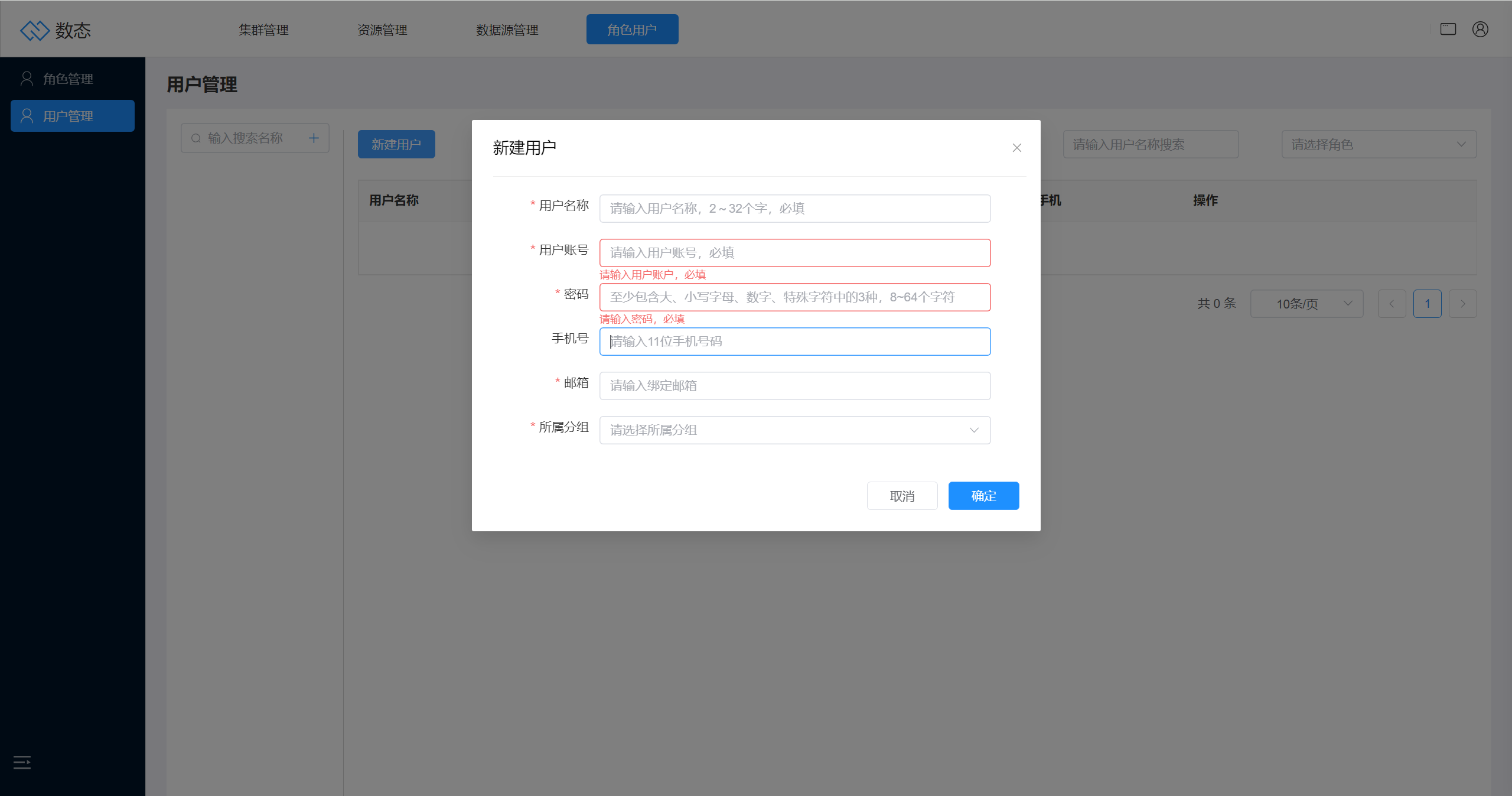Expand the 请选择所属分组 dropdown

[795, 430]
